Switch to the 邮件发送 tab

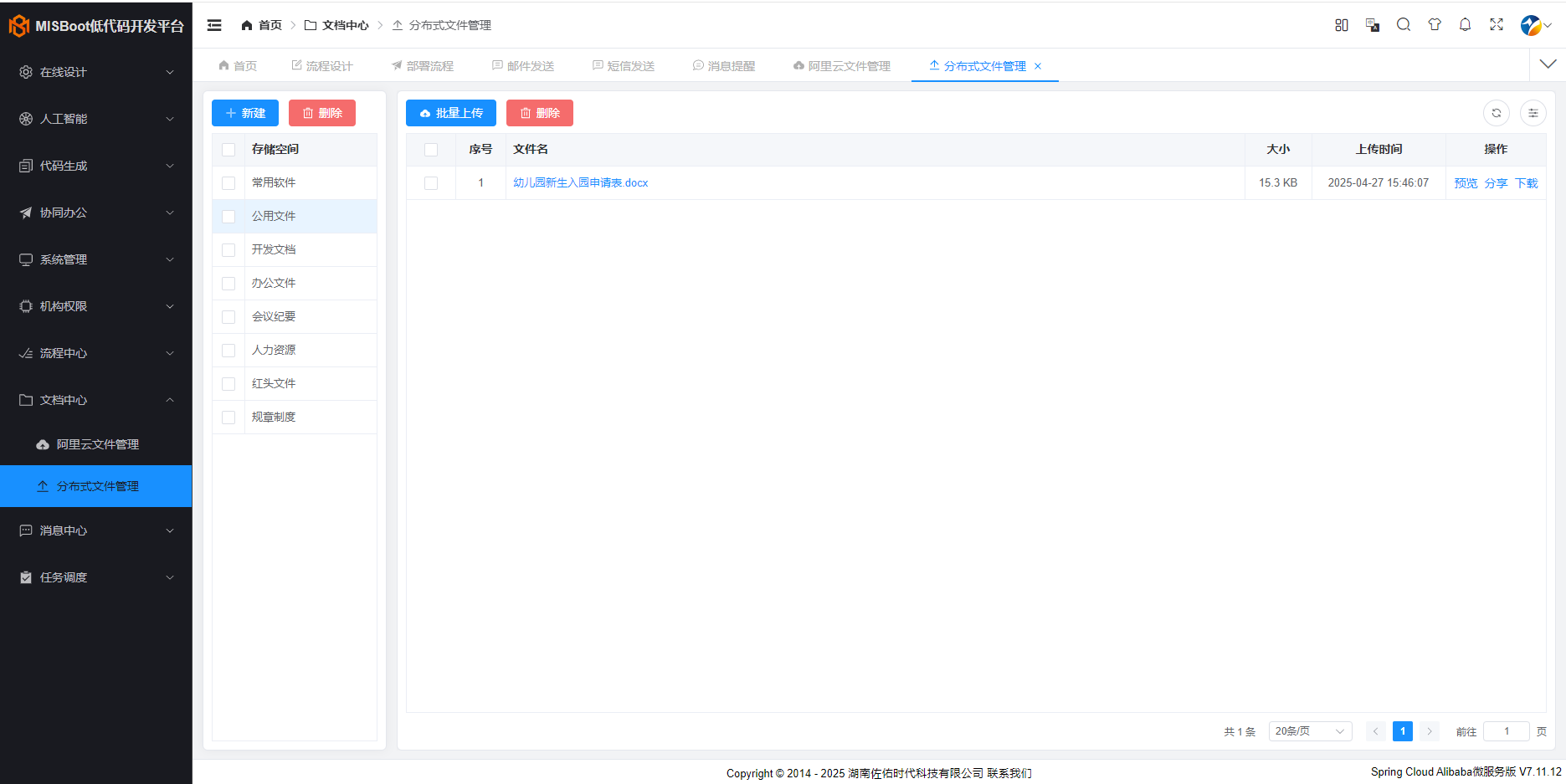pos(523,66)
